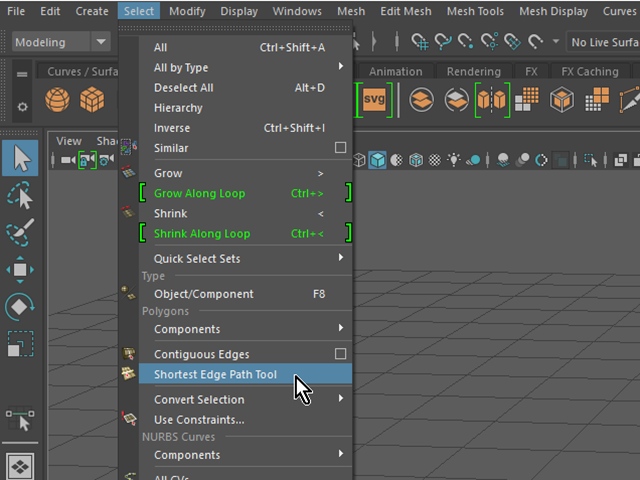Toggle wireframe cube icon in viewport
Screen dimensions: 640x480
pos(359,160)
